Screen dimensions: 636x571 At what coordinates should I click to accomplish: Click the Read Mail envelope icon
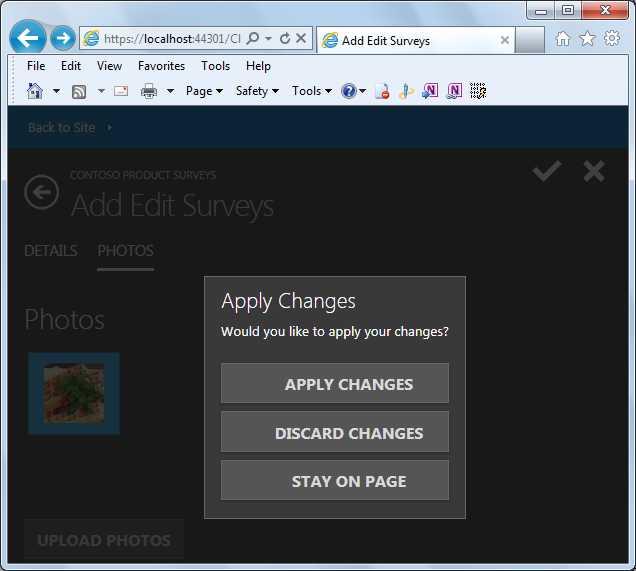[121, 91]
